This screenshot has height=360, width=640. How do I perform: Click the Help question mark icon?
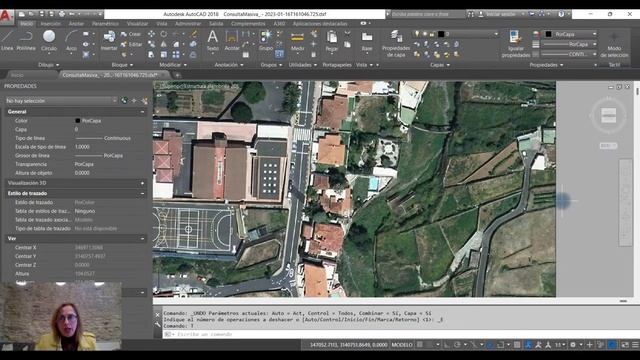tap(561, 14)
